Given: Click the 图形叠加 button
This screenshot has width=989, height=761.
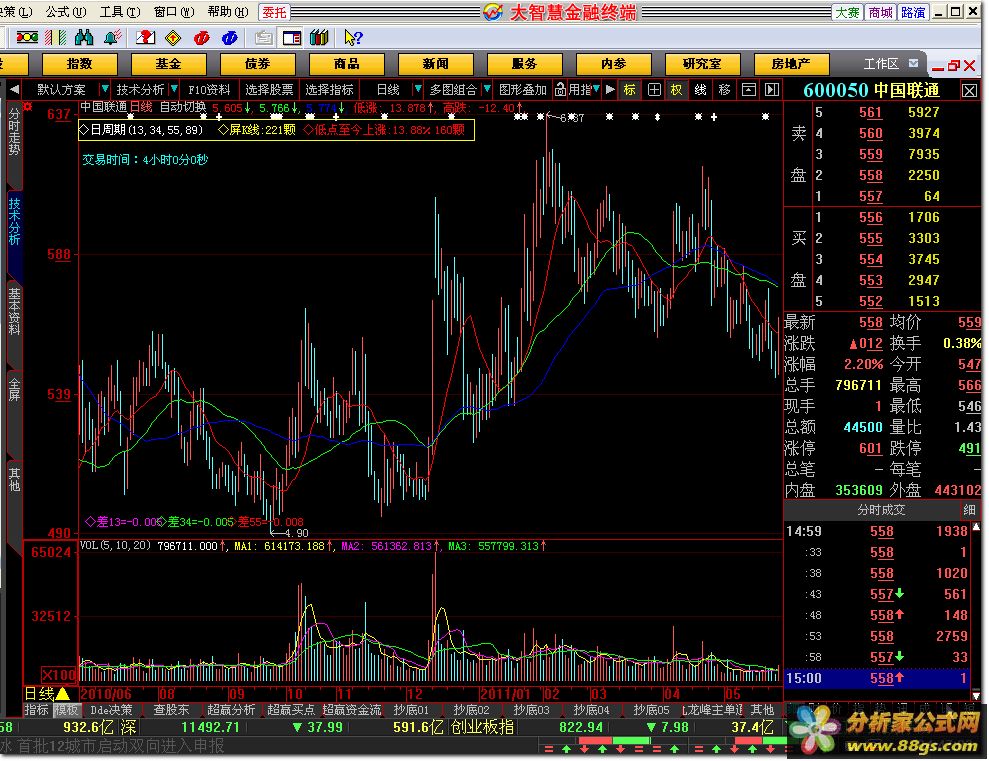Looking at the screenshot, I should click(x=523, y=90).
